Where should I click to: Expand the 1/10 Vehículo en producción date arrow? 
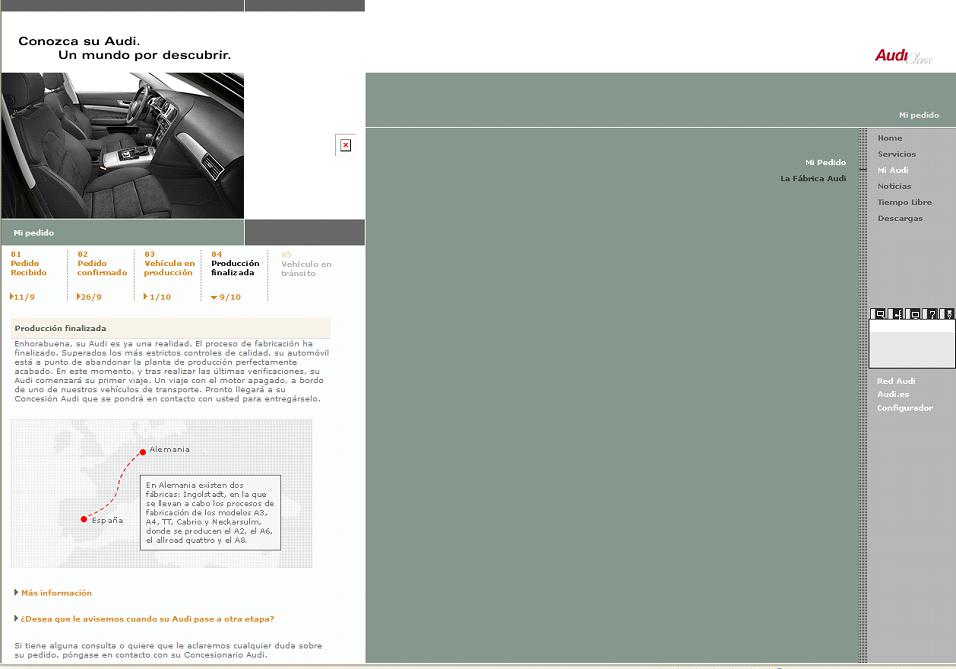click(x=145, y=296)
